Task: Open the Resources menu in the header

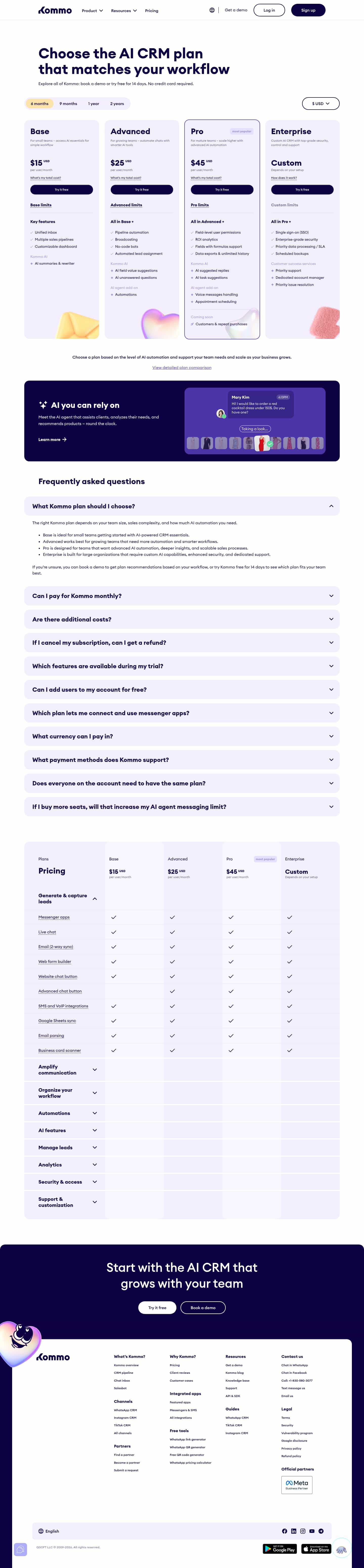Action: coord(124,10)
